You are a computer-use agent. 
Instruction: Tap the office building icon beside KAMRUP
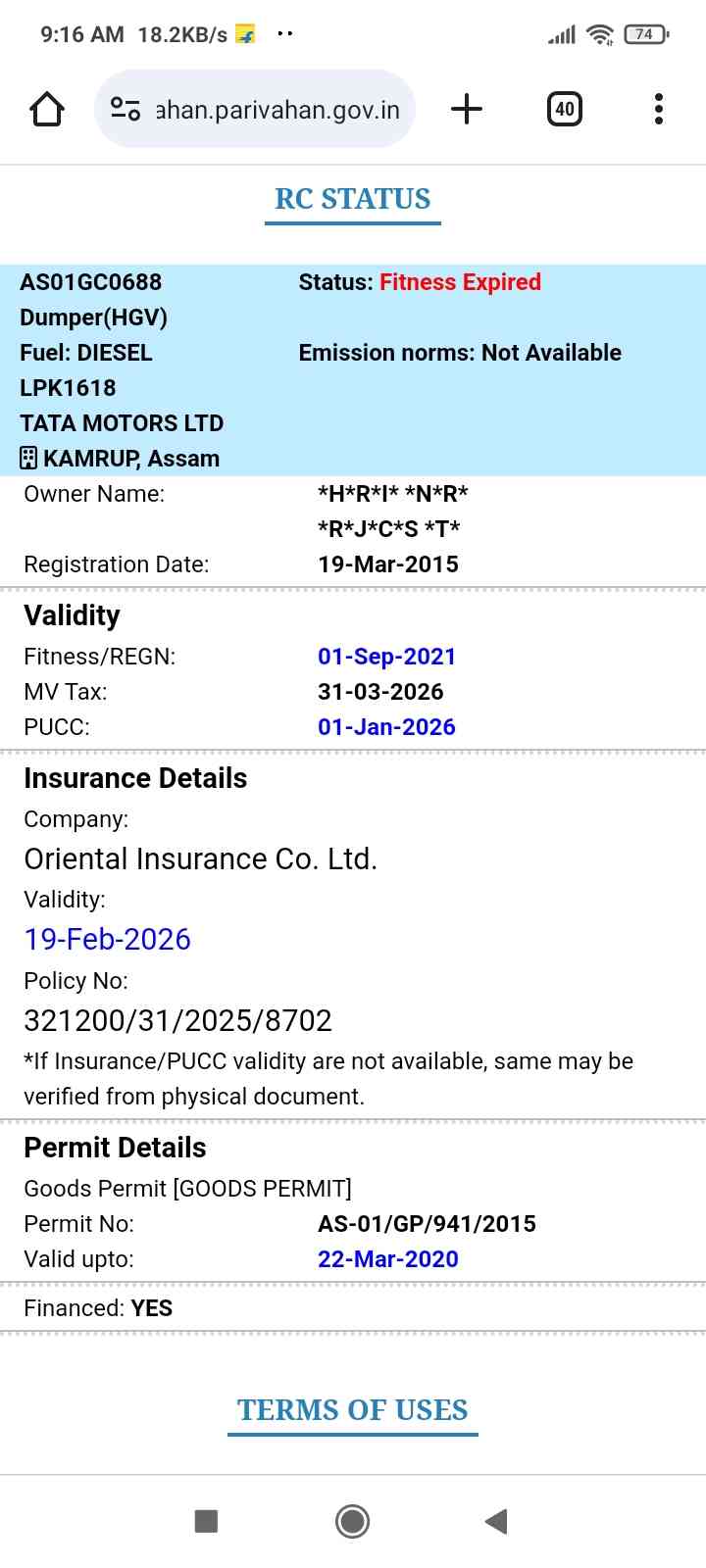28,458
